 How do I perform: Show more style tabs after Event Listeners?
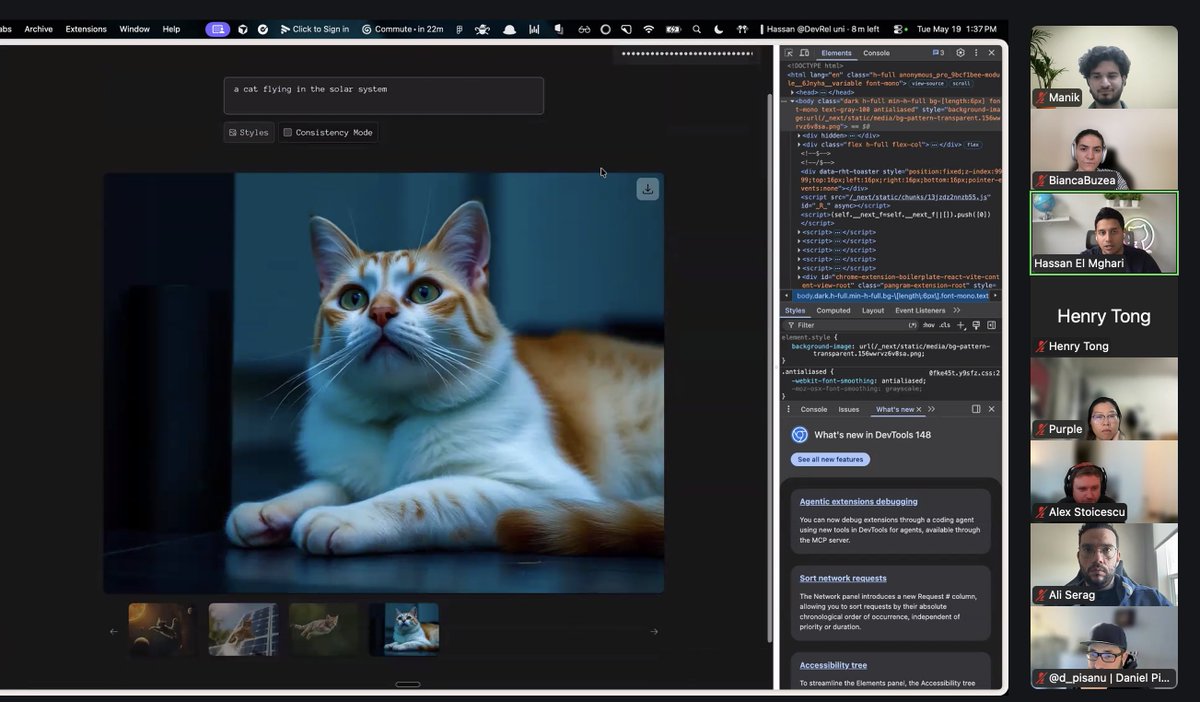(x=957, y=310)
